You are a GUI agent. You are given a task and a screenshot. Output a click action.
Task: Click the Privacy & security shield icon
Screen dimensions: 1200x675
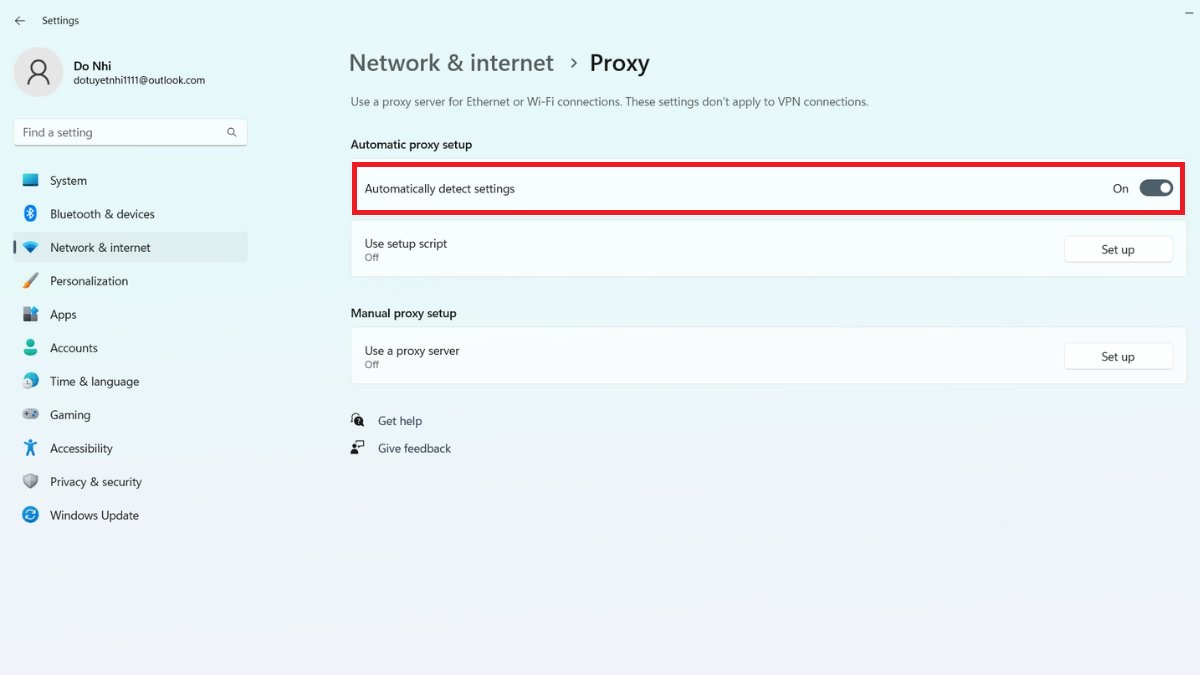pos(30,482)
